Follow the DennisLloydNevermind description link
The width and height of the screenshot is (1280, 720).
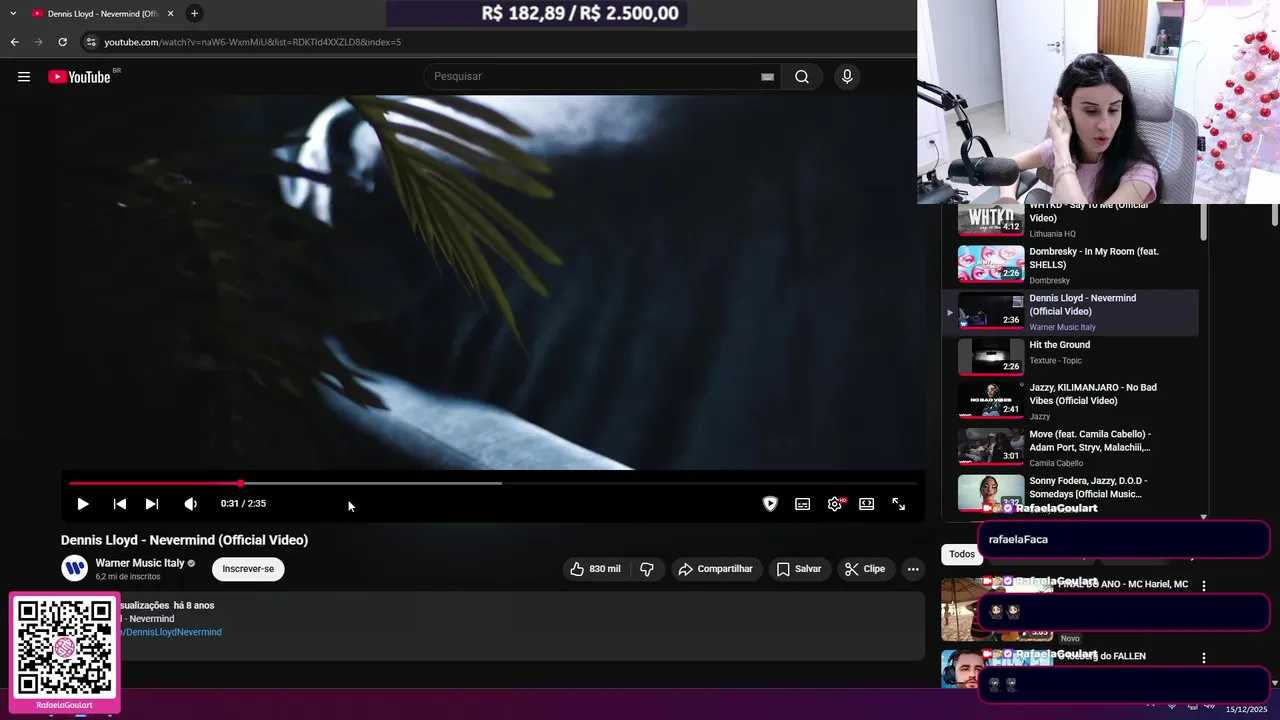tap(172, 632)
